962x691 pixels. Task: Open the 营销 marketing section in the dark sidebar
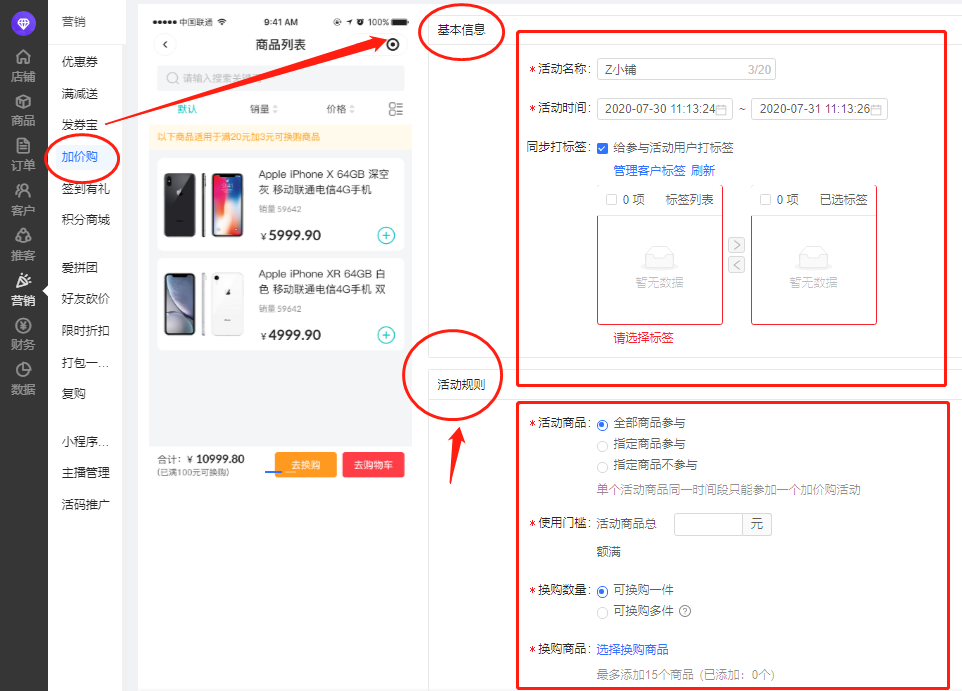(23, 290)
